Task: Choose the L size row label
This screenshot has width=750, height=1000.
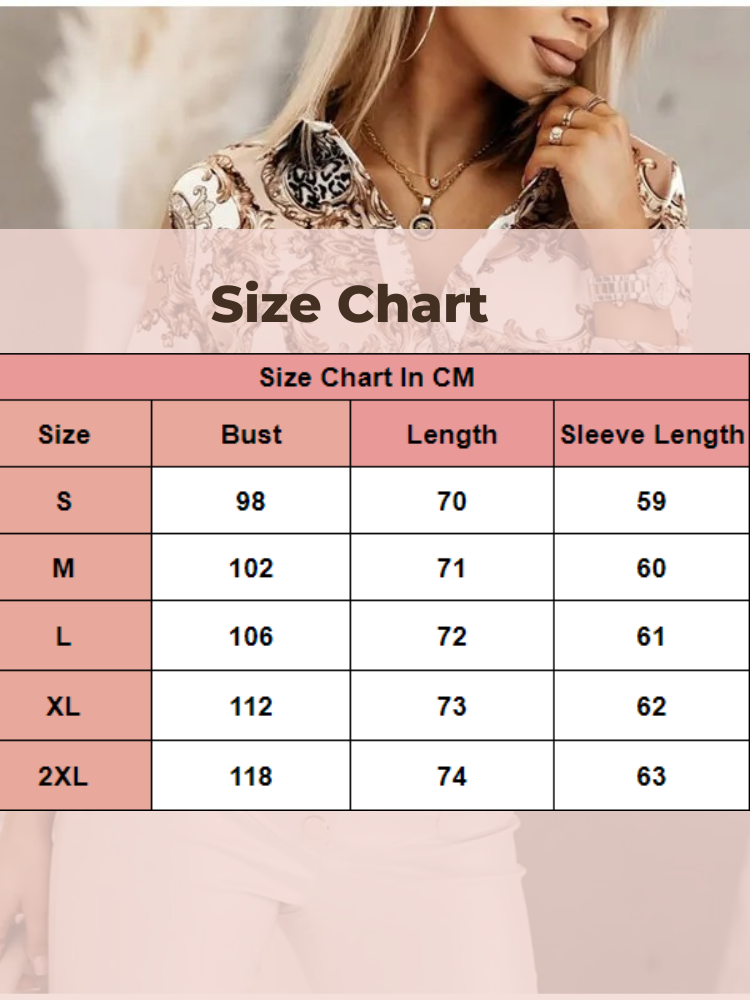Action: coord(64,637)
